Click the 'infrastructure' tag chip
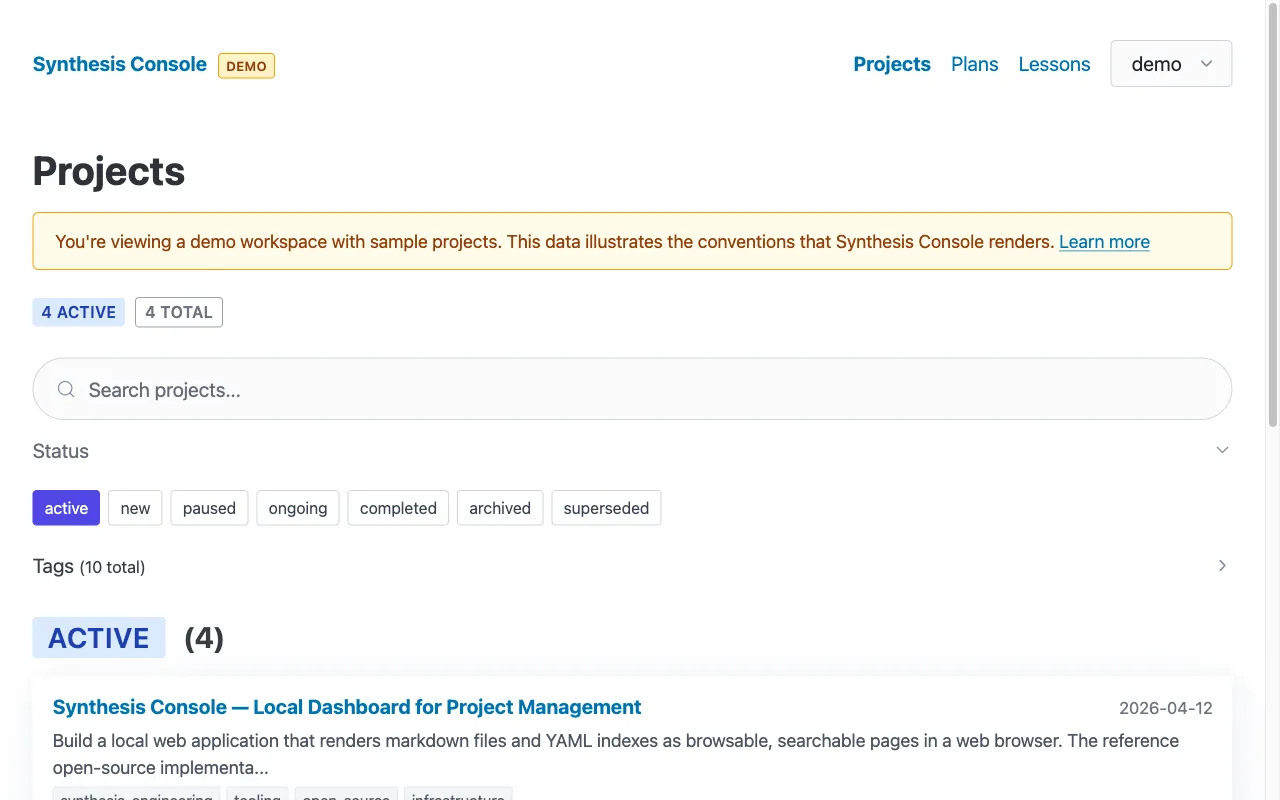Image resolution: width=1280 pixels, height=800 pixels. click(458, 796)
